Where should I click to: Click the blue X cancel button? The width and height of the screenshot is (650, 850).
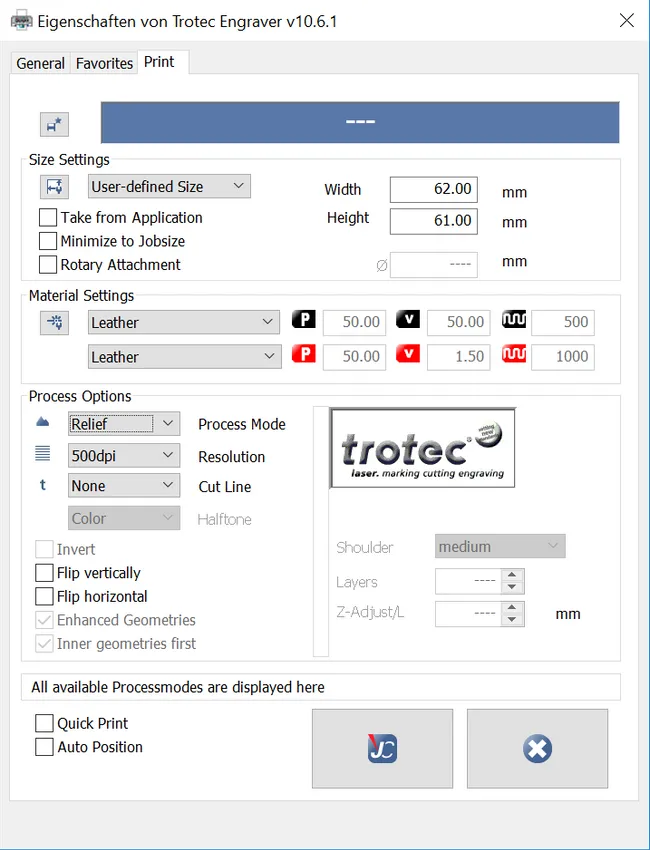[537, 749]
